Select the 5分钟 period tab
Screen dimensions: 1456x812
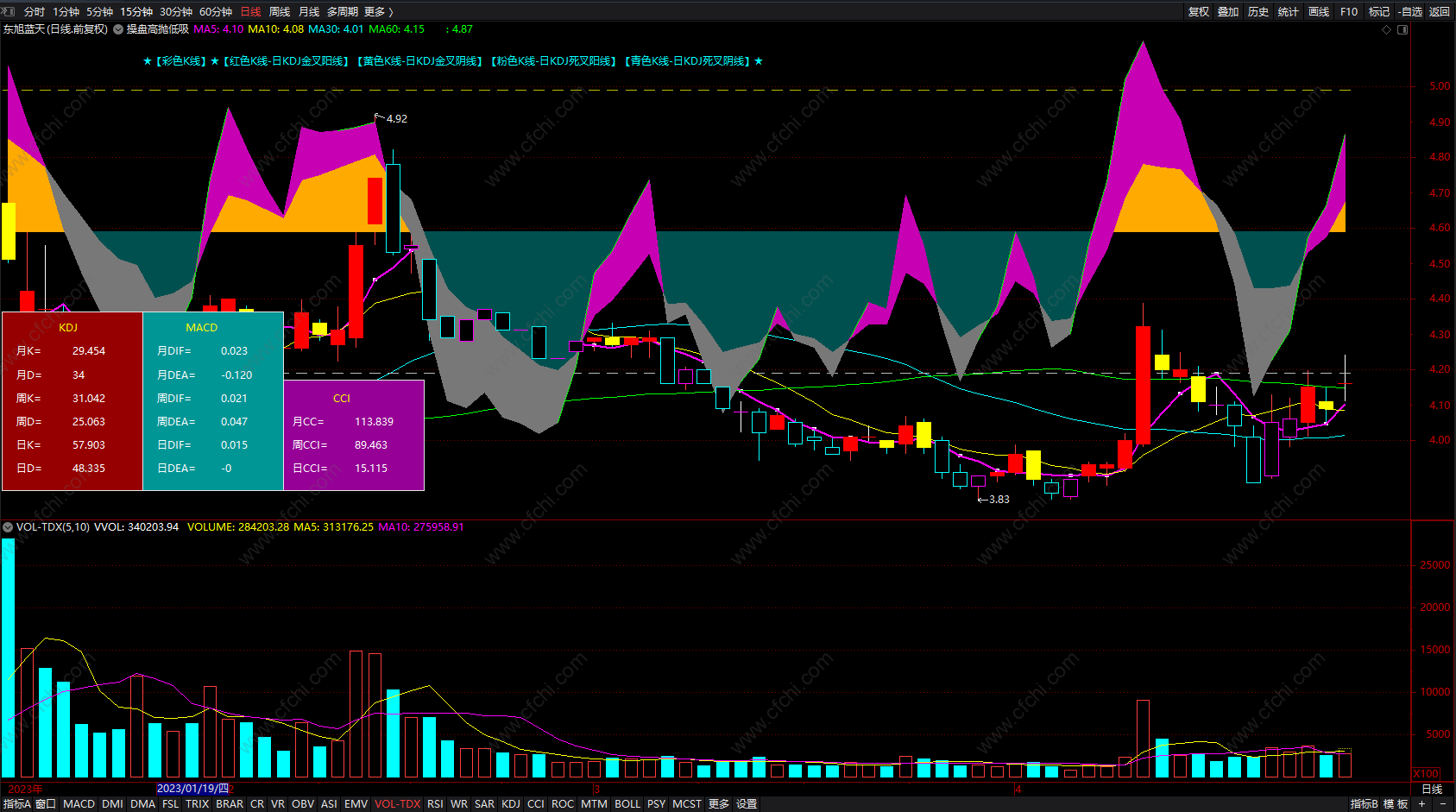pyautogui.click(x=99, y=12)
